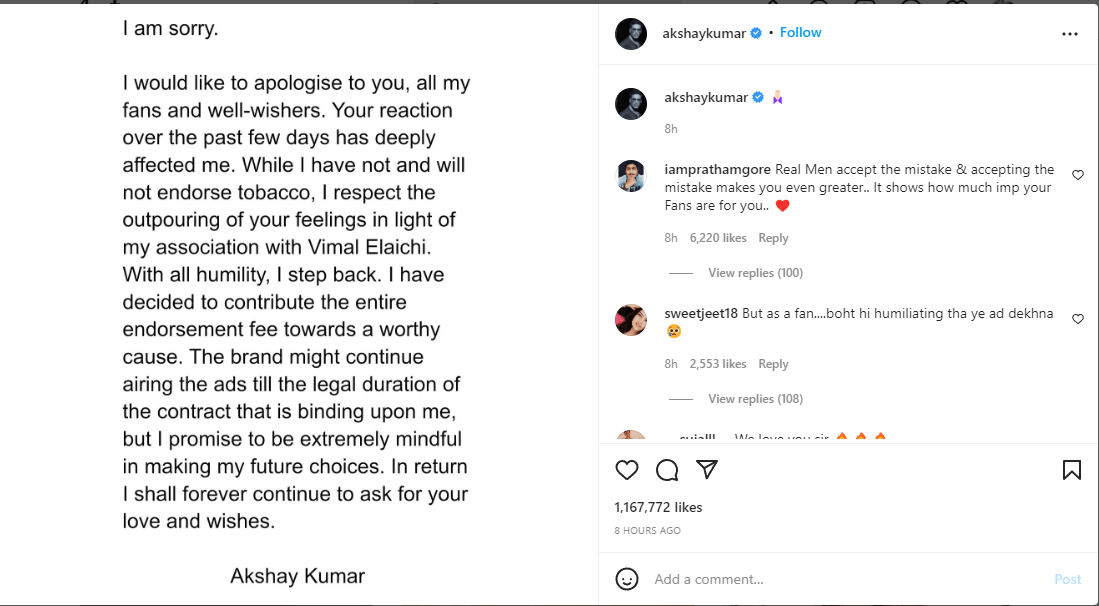Click akshaykumar's profile picture in header
The image size is (1099, 606).
pyautogui.click(x=631, y=33)
